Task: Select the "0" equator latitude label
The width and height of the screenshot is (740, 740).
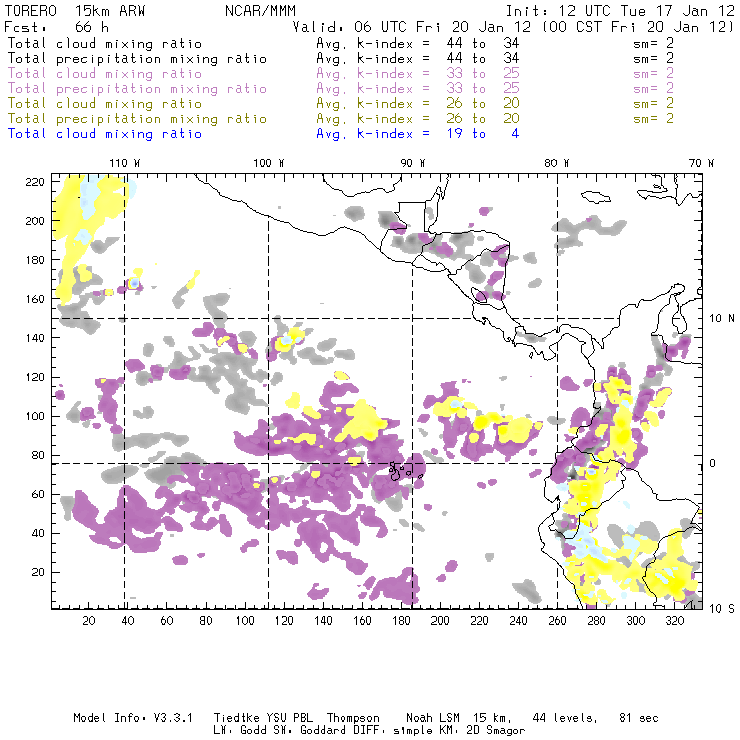Action: [713, 463]
